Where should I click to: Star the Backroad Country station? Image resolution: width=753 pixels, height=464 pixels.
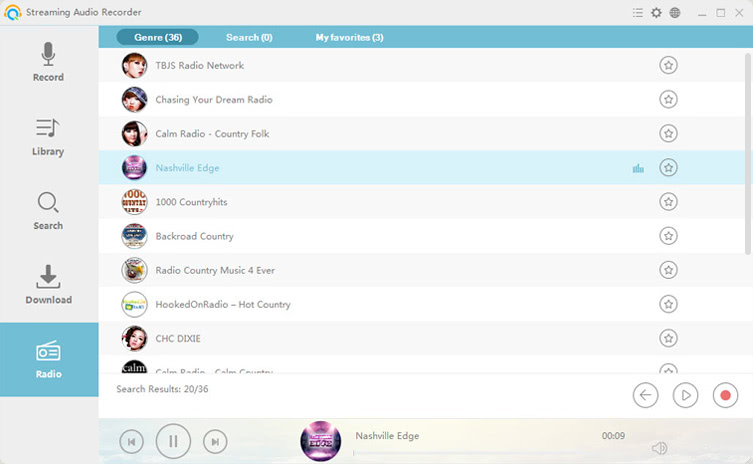coord(668,236)
